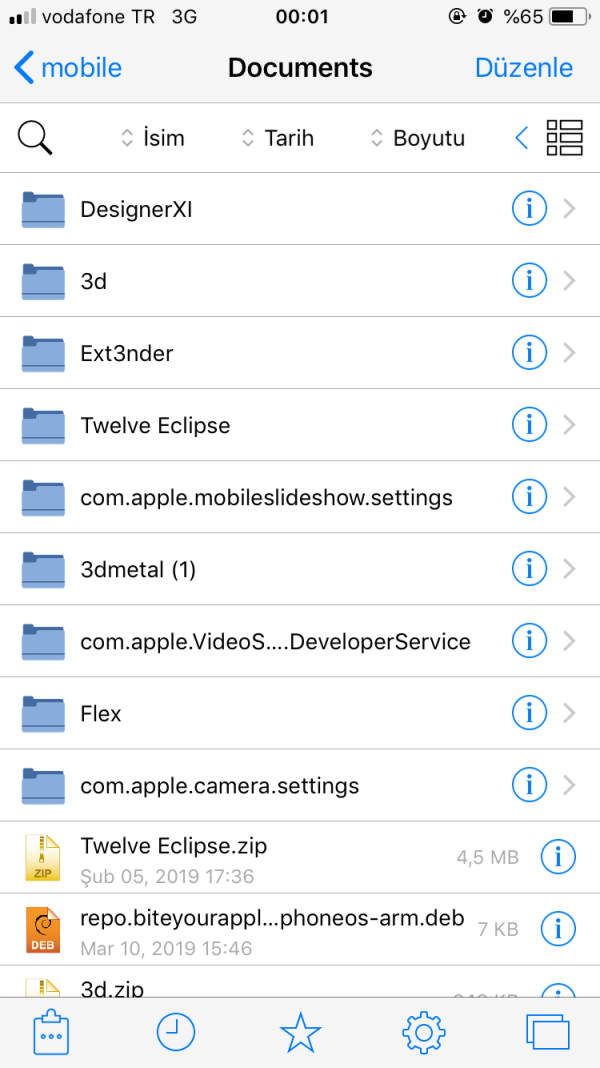Tap Düzenle to edit the file list
Screen dimensions: 600x1068
point(524,68)
